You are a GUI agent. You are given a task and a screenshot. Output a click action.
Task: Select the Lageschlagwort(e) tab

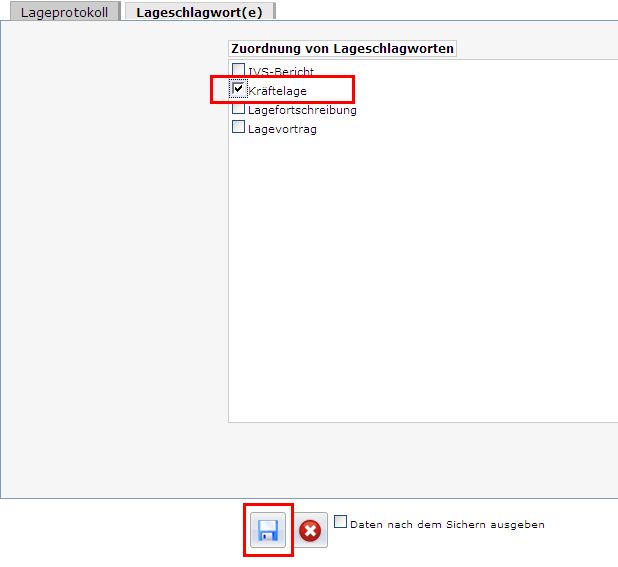[x=199, y=12]
